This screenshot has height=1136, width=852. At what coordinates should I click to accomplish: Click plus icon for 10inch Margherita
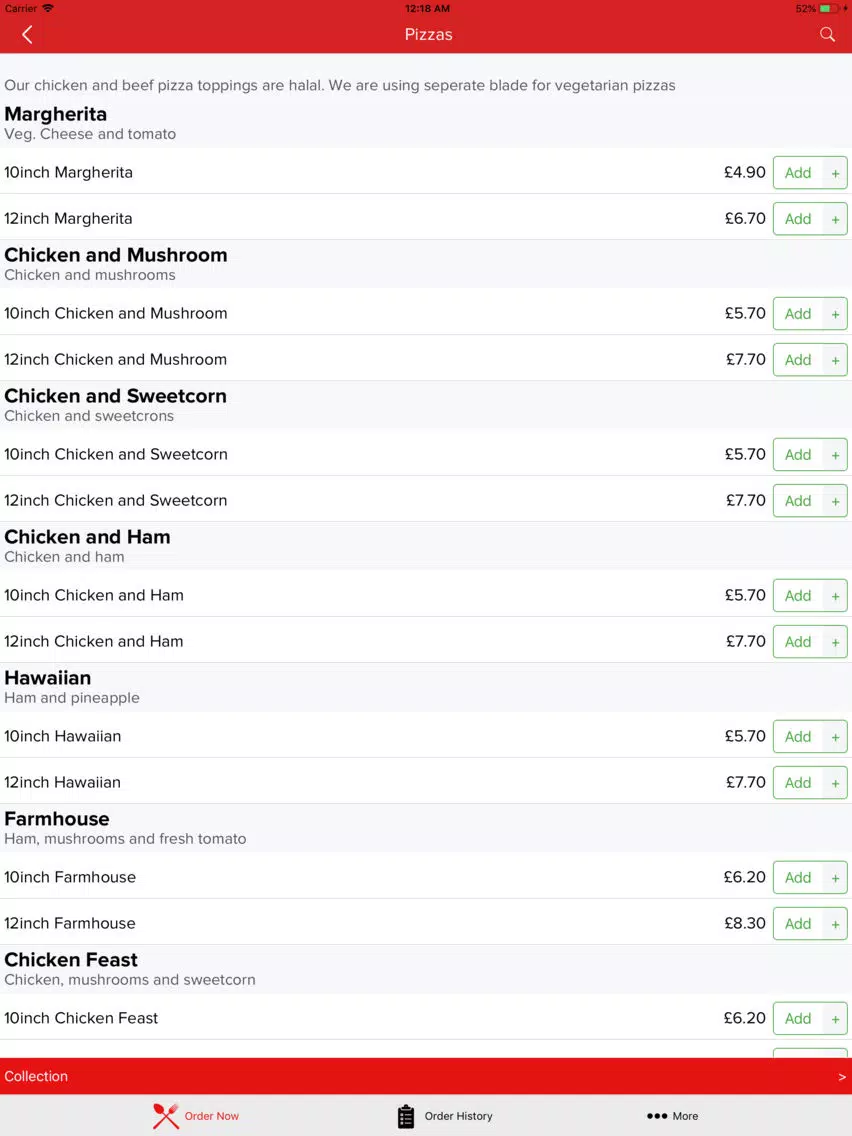(835, 173)
